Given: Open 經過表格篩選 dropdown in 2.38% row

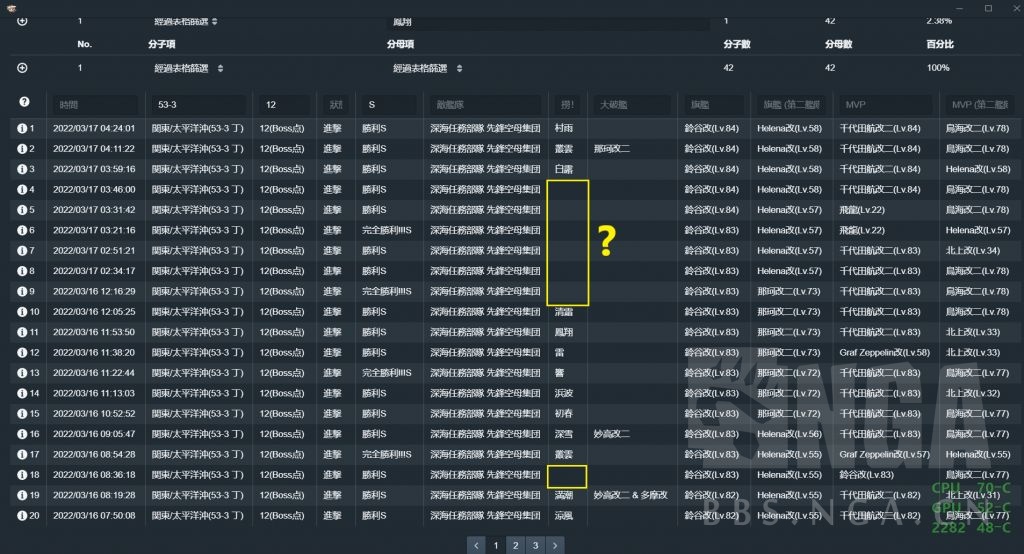Looking at the screenshot, I should point(188,21).
